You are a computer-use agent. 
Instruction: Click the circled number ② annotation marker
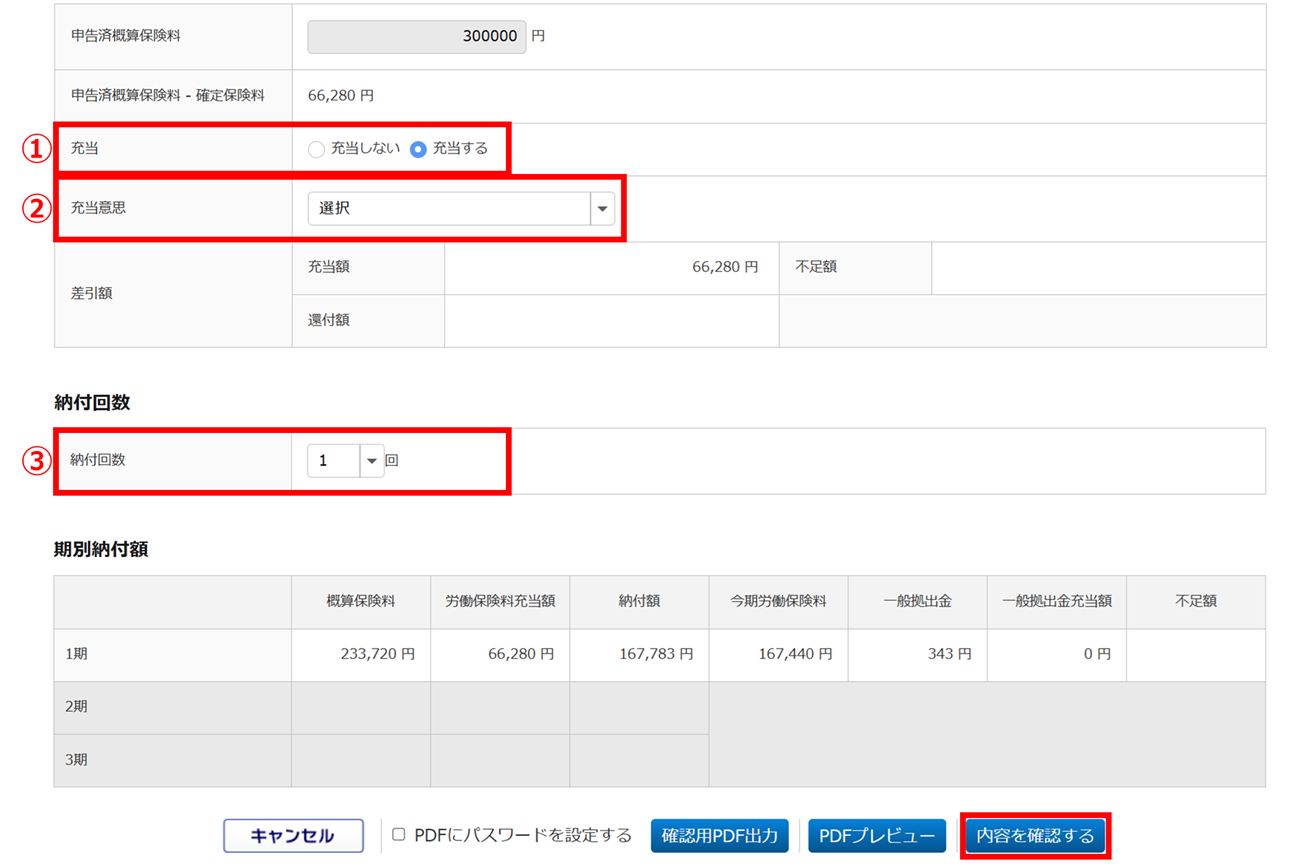[x=36, y=209]
